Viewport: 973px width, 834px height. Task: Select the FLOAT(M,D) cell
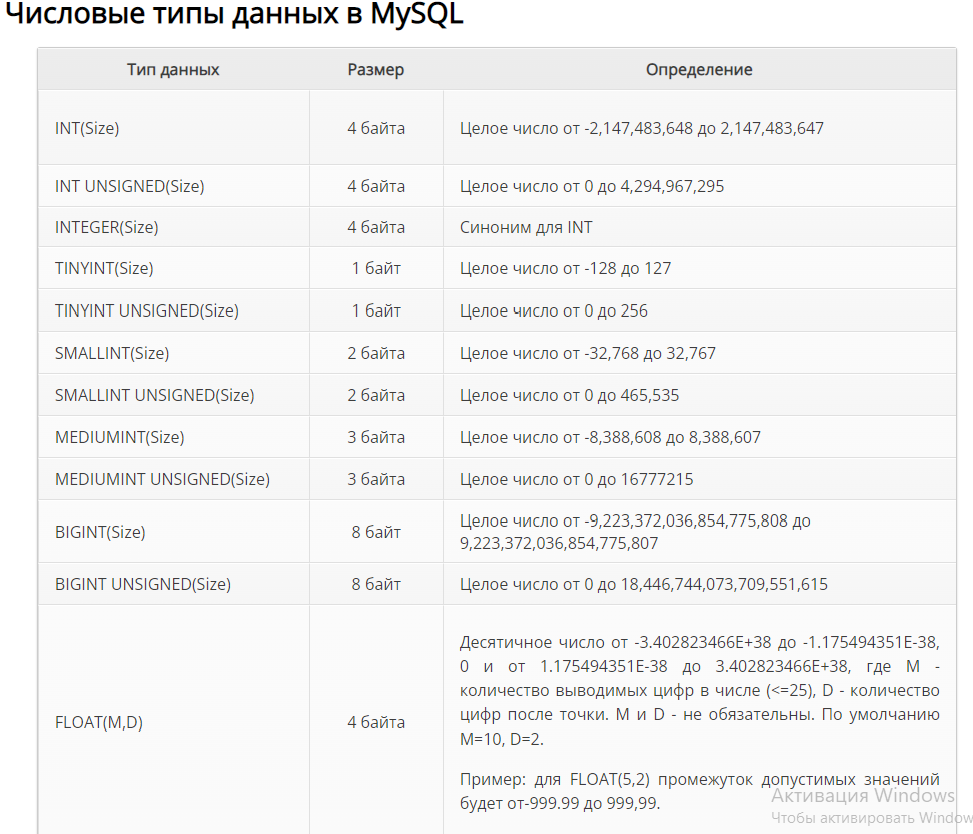pos(174,722)
